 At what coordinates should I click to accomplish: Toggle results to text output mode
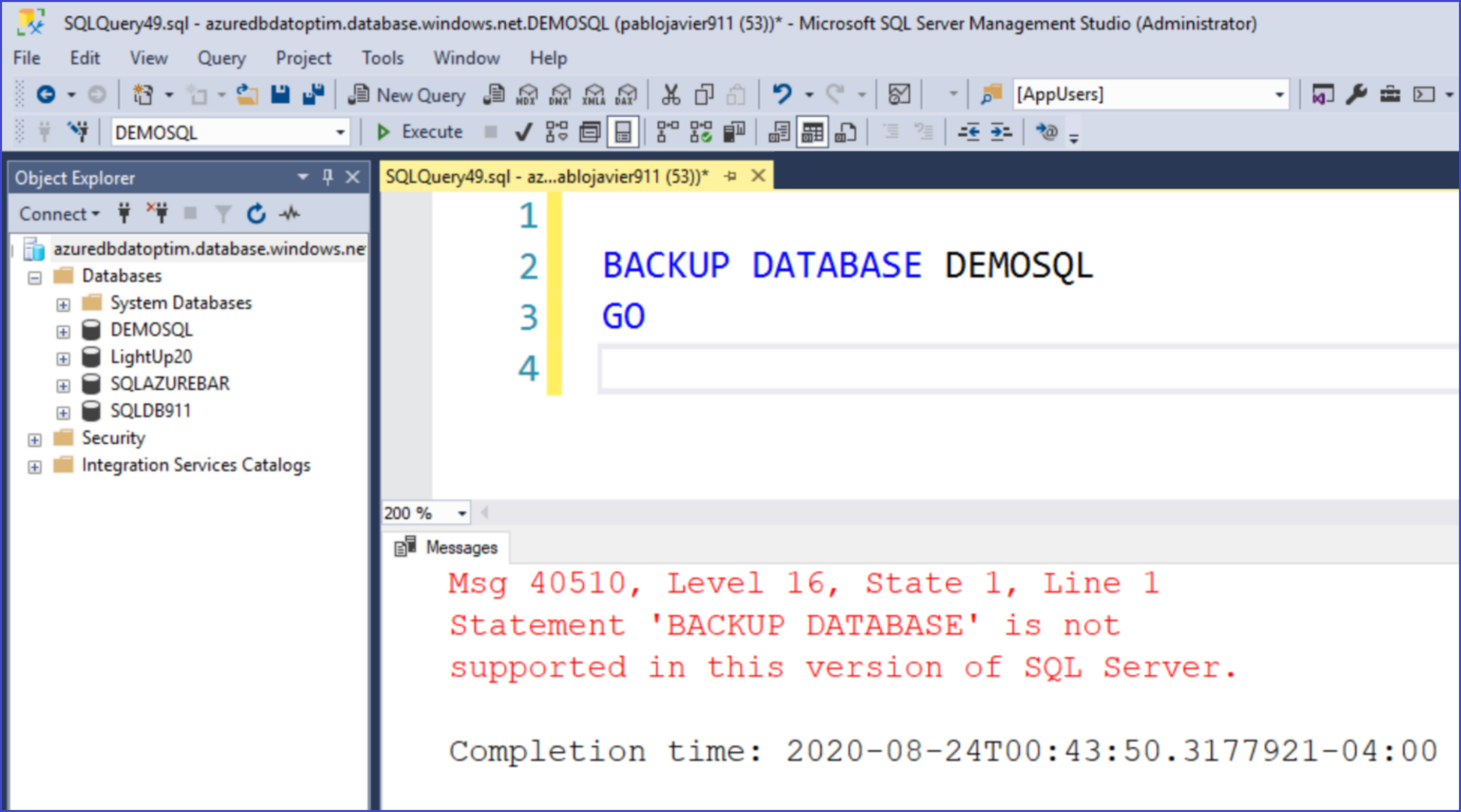(x=778, y=132)
